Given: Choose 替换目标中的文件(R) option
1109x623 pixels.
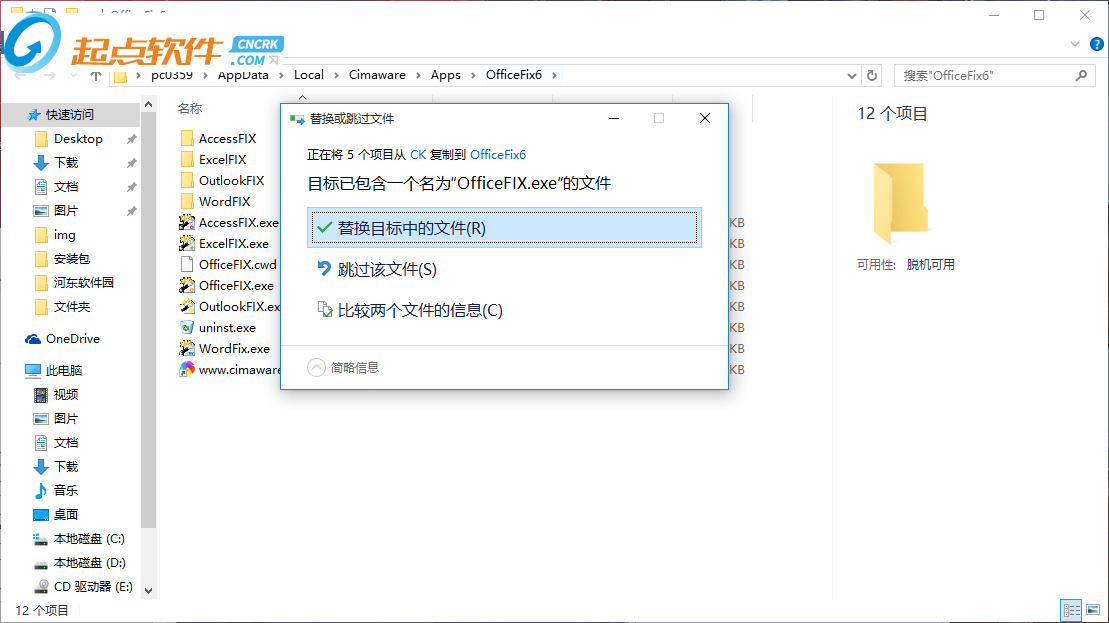Looking at the screenshot, I should (504, 228).
